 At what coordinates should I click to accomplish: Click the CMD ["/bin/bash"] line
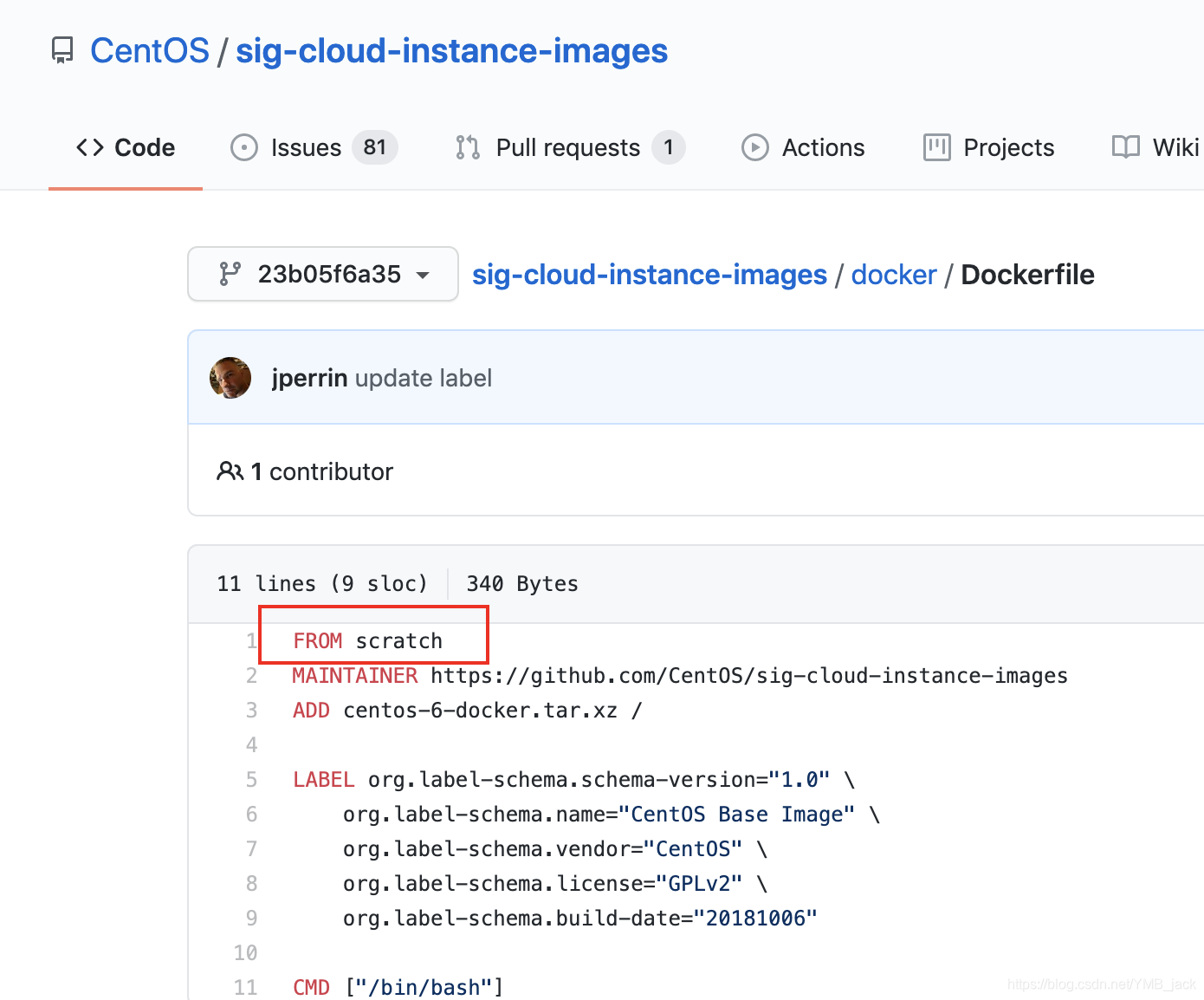pos(398,987)
